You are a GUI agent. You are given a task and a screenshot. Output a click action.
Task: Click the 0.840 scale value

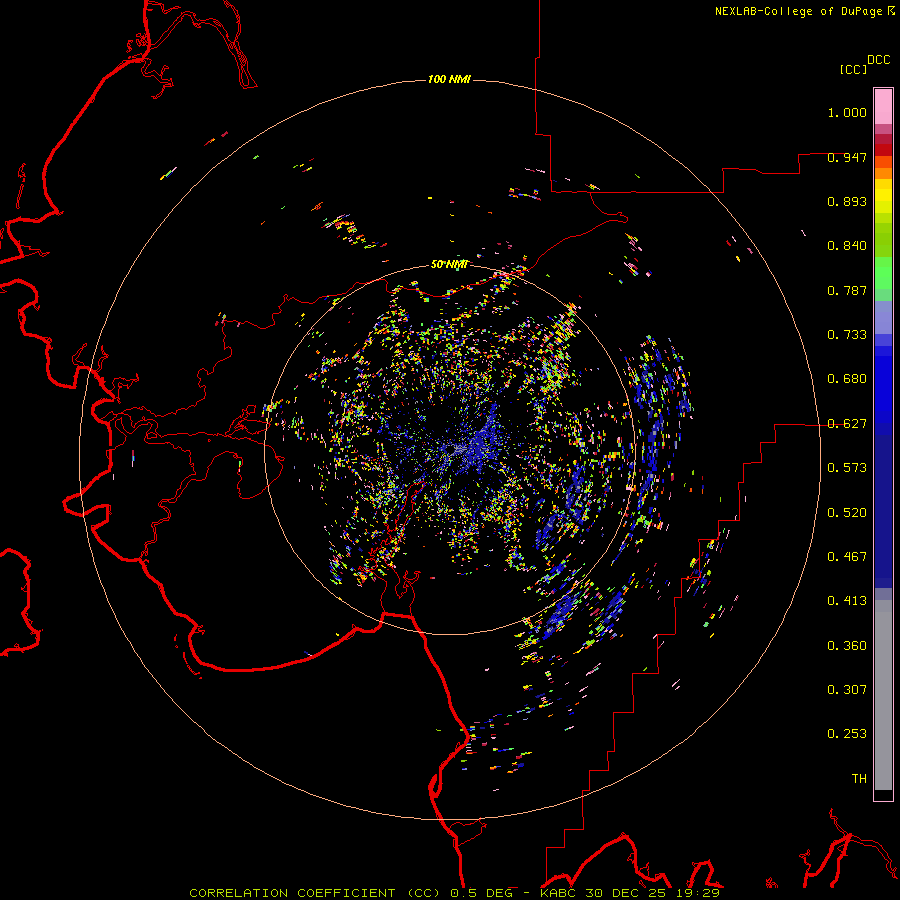point(847,246)
